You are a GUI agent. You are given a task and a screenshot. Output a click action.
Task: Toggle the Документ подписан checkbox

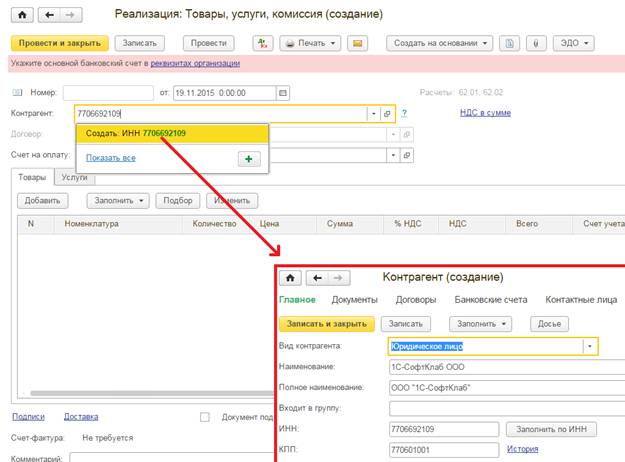[x=204, y=417]
